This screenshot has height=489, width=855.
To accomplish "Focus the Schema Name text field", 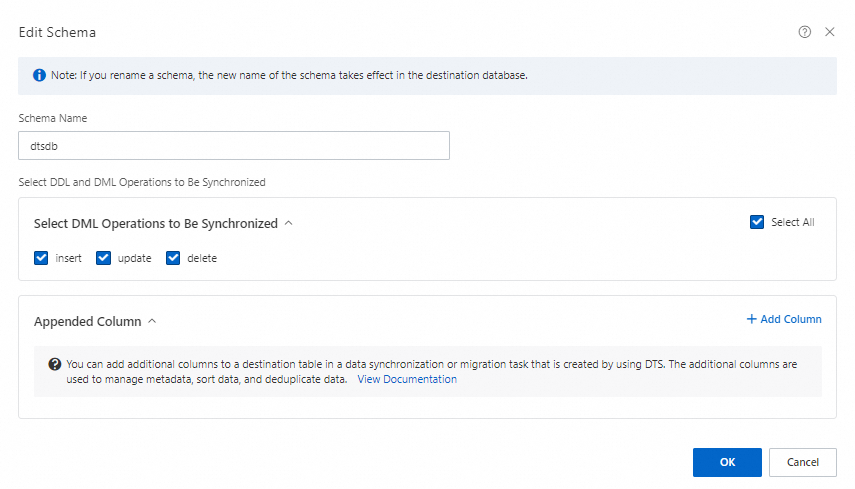I will point(234,145).
